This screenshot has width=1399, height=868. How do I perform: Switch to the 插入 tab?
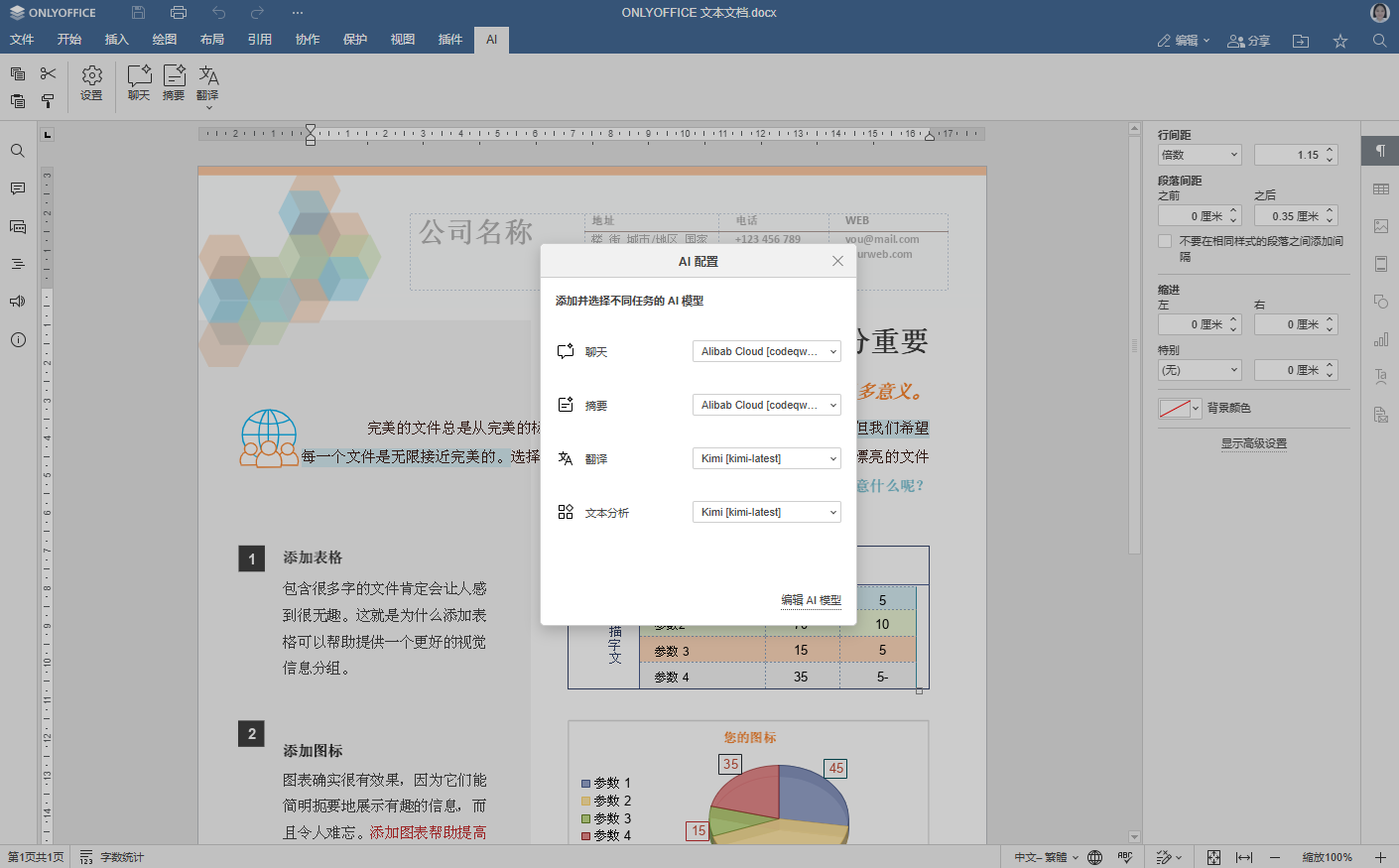[x=117, y=40]
